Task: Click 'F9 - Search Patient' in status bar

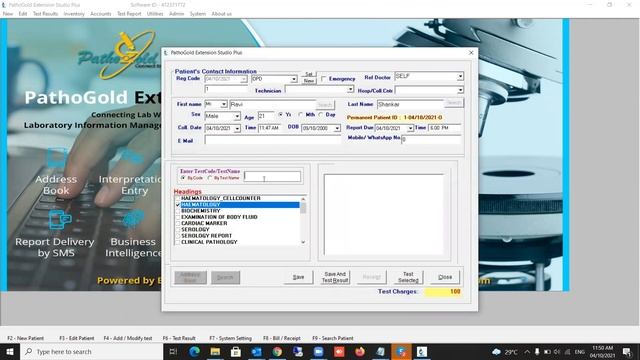Action: tap(333, 338)
